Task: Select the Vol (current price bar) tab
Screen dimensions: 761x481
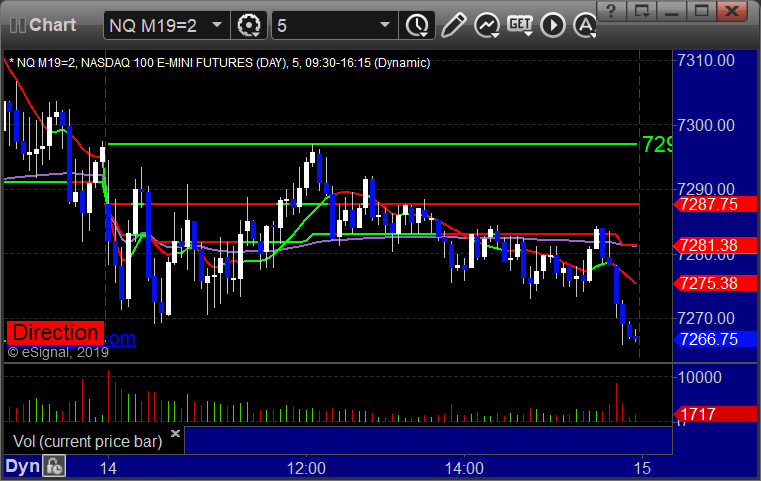Action: click(88, 439)
